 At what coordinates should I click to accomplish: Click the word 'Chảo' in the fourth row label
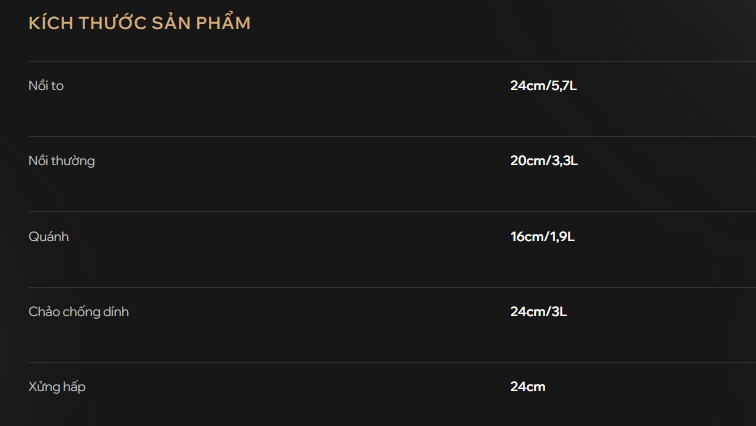pyautogui.click(x=44, y=312)
